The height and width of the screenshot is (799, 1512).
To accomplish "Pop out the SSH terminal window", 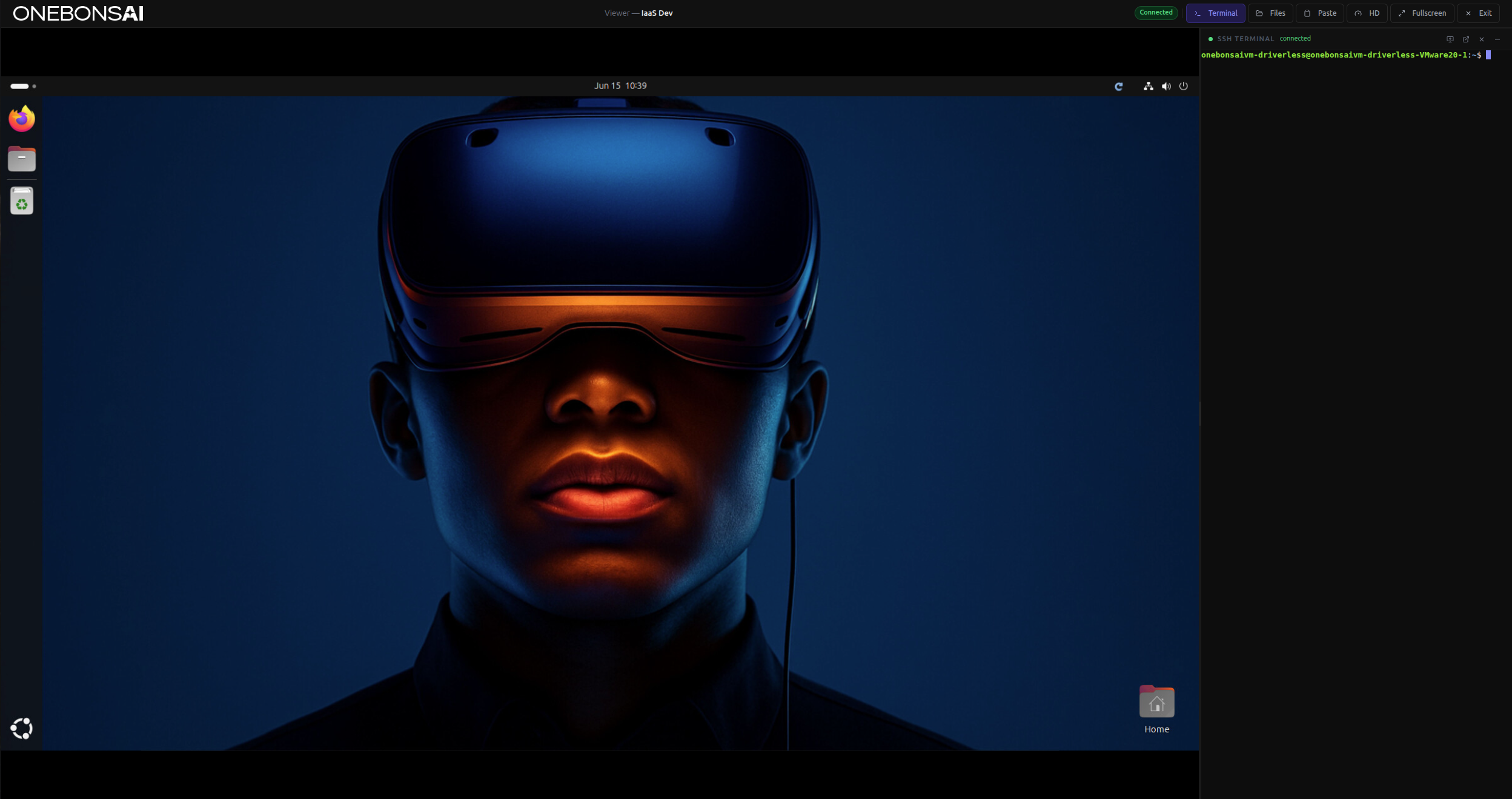I will [1466, 39].
